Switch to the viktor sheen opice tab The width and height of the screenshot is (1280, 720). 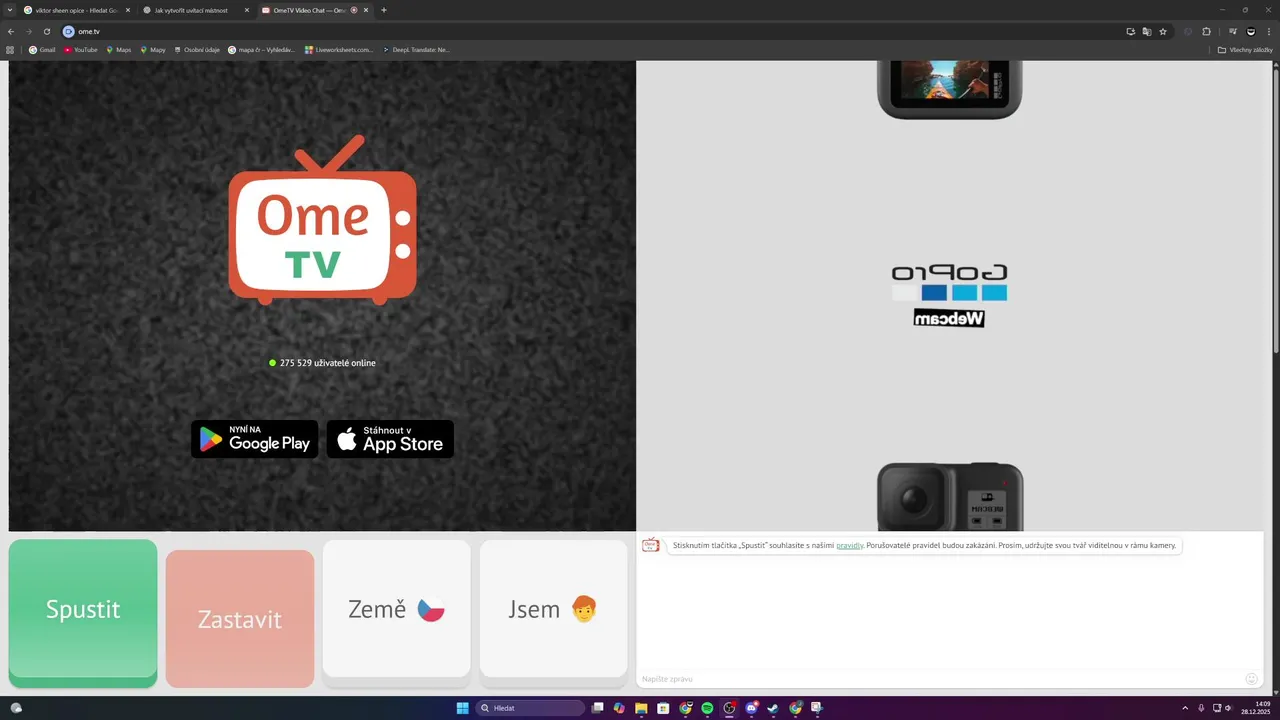click(x=76, y=10)
